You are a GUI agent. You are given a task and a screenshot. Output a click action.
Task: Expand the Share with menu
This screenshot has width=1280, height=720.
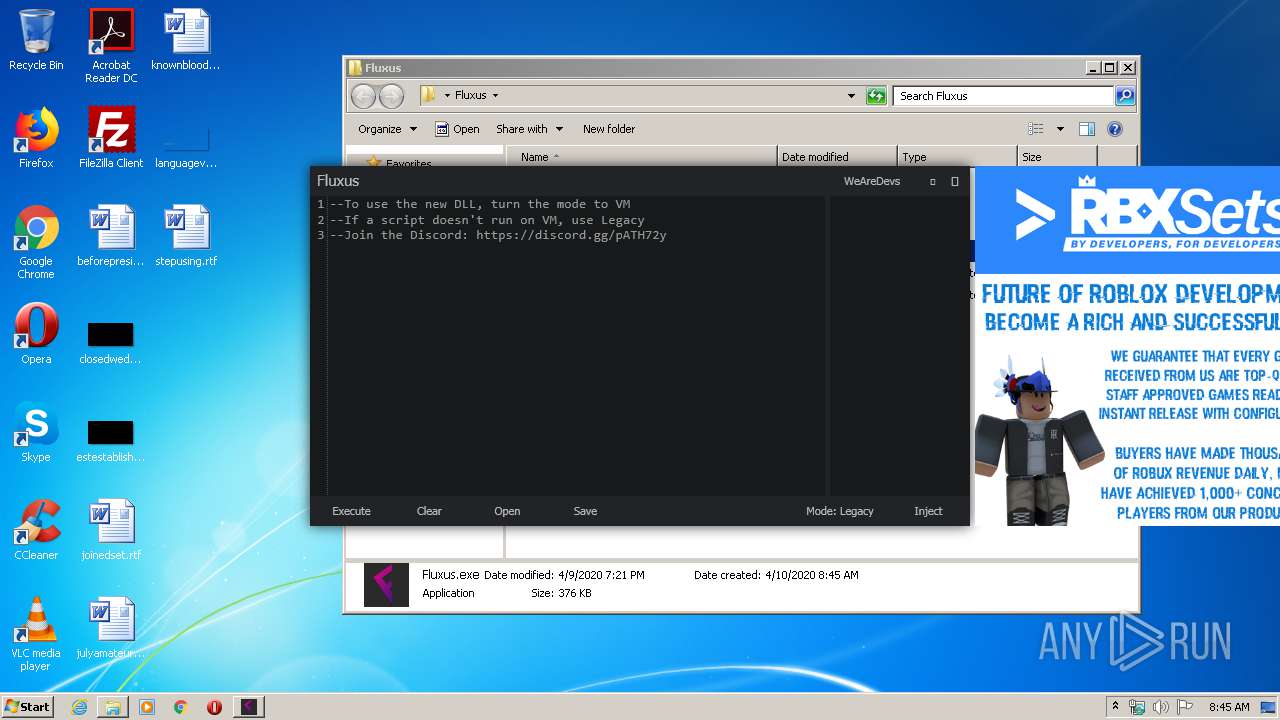(530, 129)
